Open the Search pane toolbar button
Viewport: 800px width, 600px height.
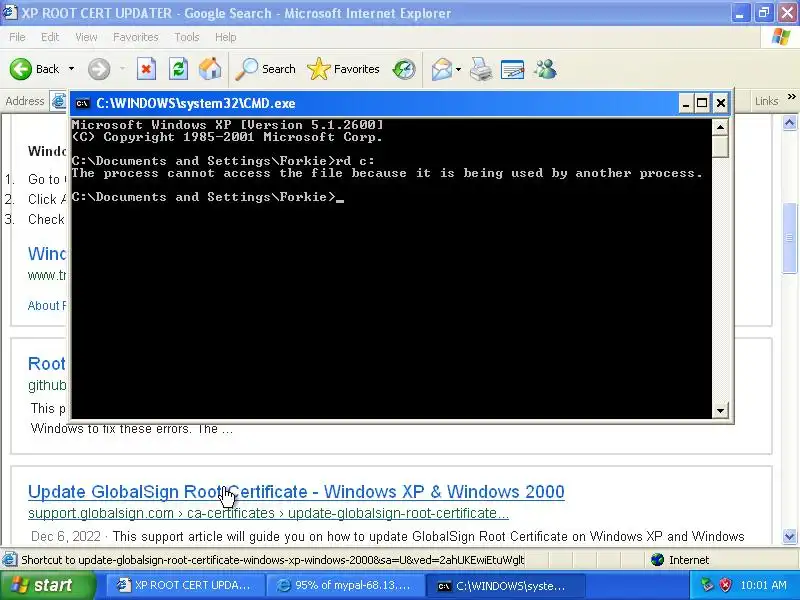265,69
